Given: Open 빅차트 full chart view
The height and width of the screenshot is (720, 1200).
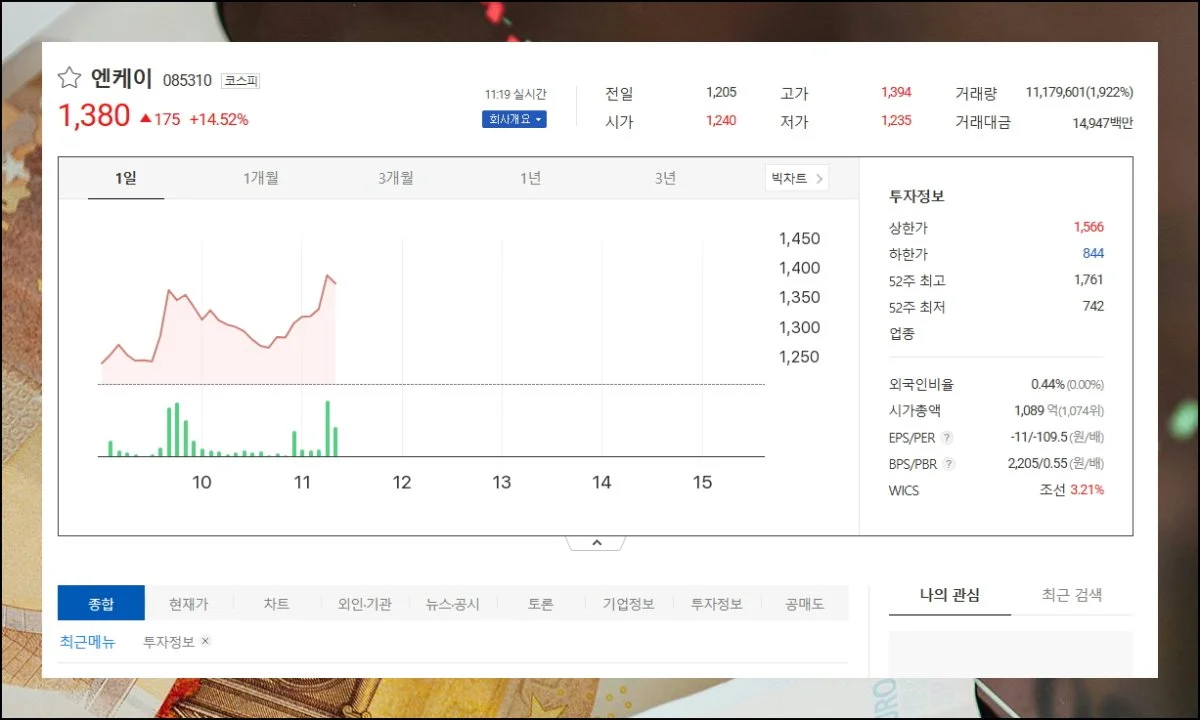Looking at the screenshot, I should click(796, 178).
